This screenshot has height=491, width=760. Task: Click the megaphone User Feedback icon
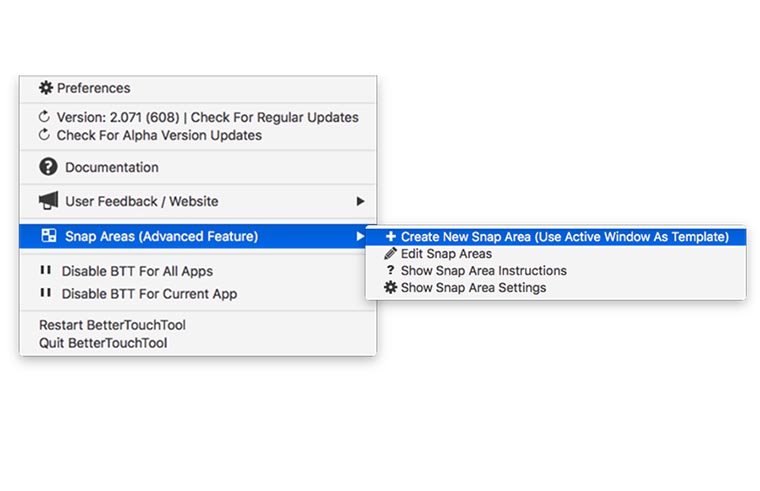pos(48,200)
